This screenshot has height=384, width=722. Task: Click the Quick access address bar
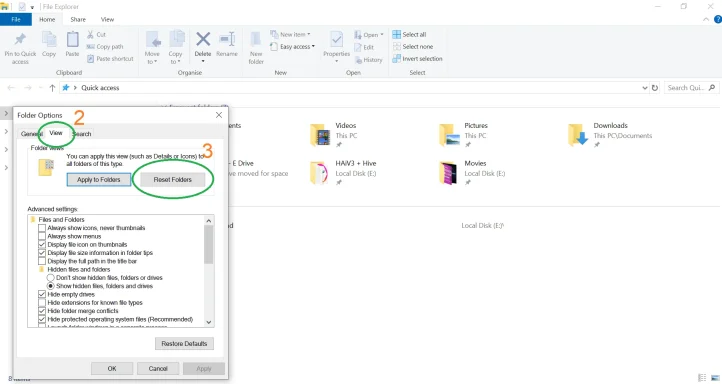(x=355, y=87)
